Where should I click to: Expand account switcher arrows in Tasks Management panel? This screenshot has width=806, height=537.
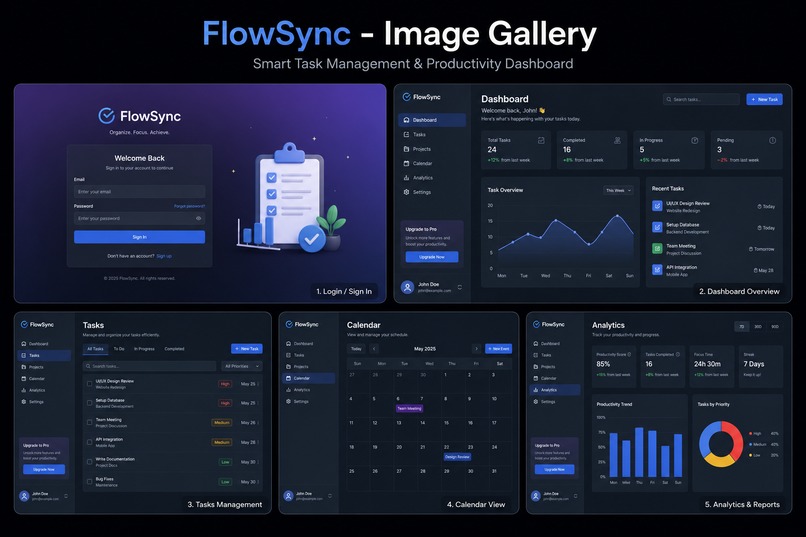(x=66, y=496)
